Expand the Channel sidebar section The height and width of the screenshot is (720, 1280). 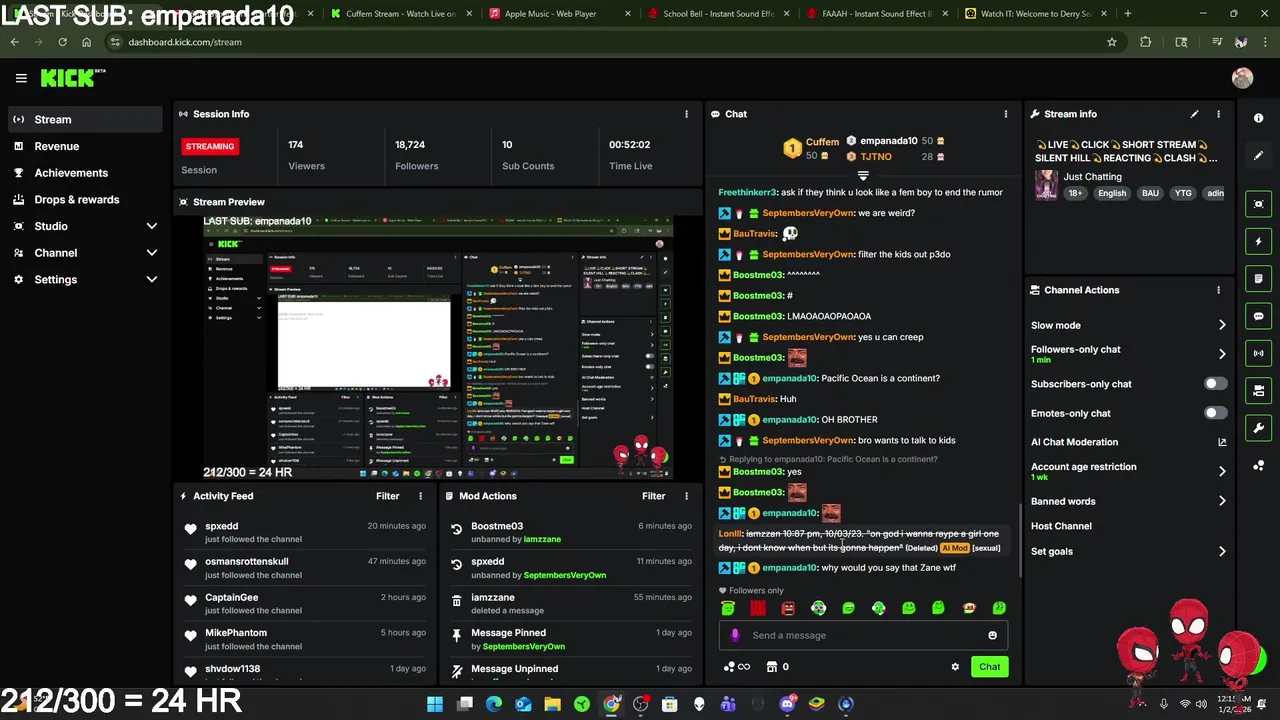click(151, 253)
